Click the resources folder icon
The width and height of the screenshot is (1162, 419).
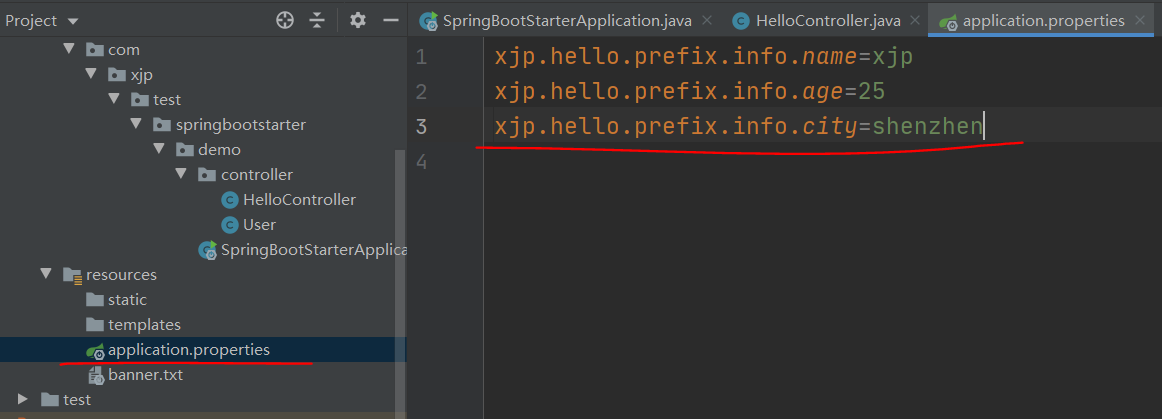coord(73,275)
